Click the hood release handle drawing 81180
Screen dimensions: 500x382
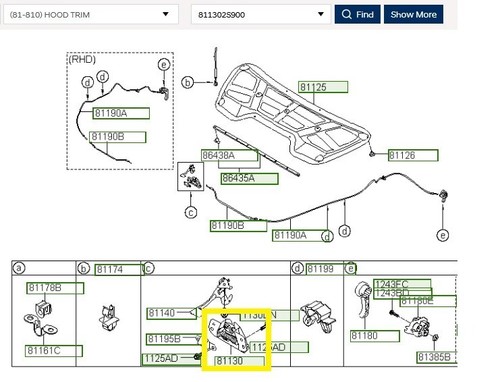pos(363,299)
